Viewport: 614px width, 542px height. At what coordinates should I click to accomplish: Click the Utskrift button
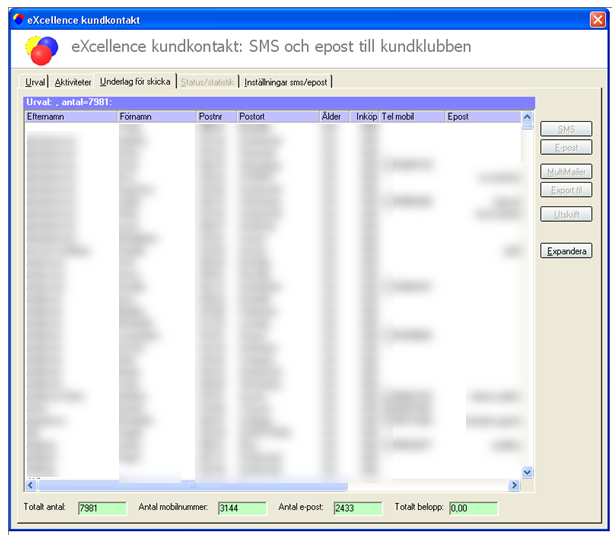(566, 214)
